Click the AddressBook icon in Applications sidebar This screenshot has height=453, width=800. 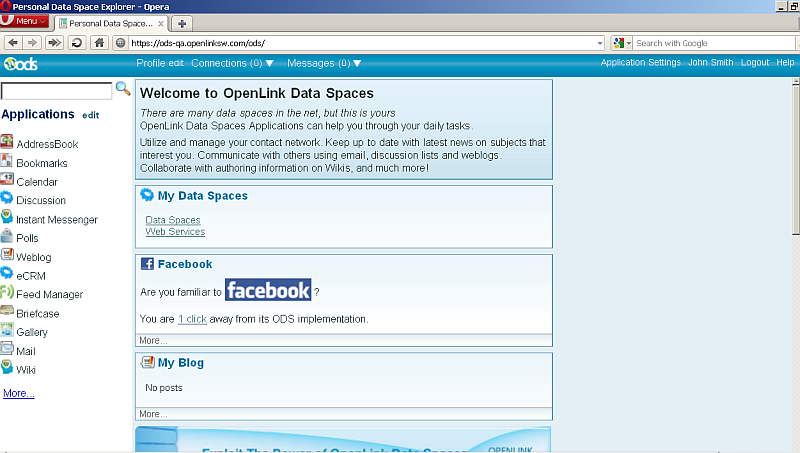[7, 143]
